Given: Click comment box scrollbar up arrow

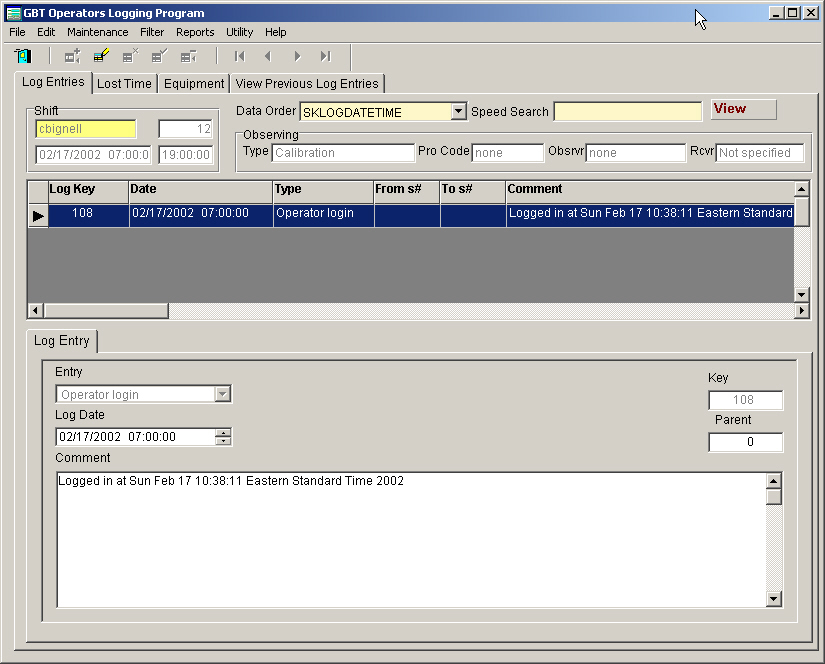Looking at the screenshot, I should pos(773,481).
